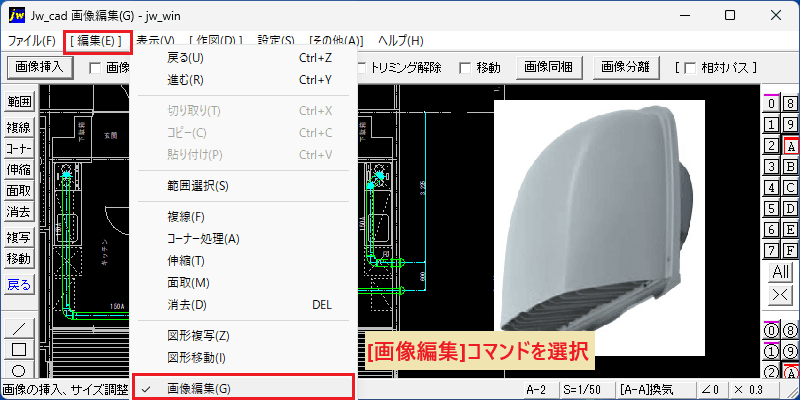Open the ヘルプ(H) menu
Screen dimensions: 800x400
click(x=401, y=41)
